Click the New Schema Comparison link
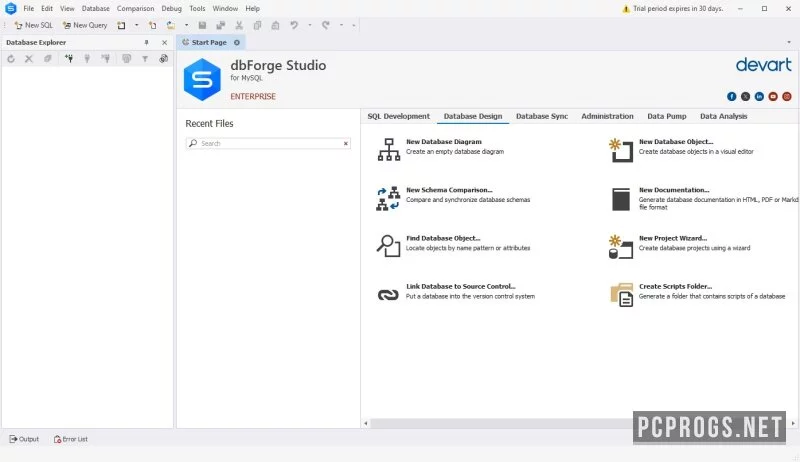Image resolution: width=800 pixels, height=462 pixels. 449,190
